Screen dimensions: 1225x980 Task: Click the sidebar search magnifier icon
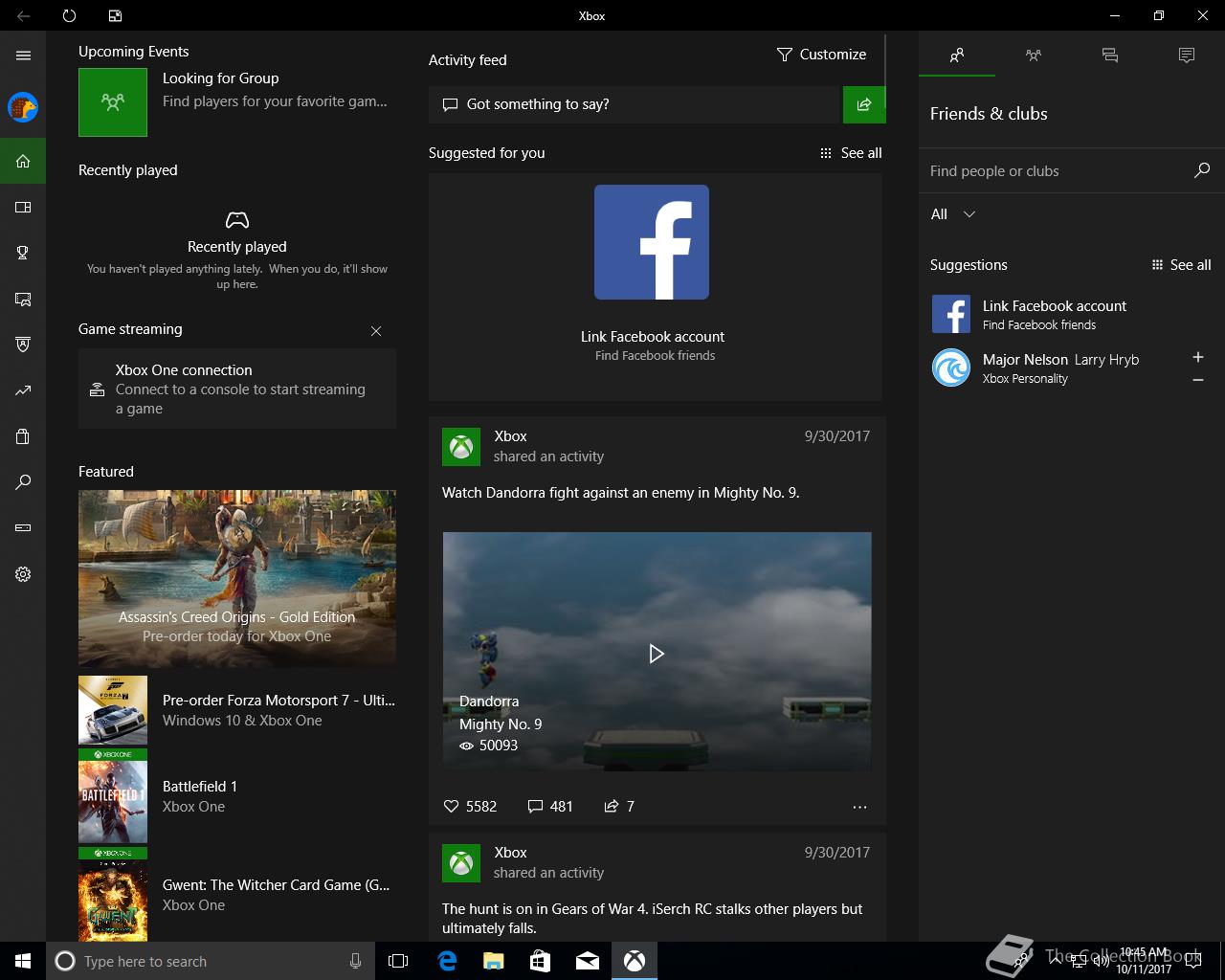click(x=23, y=482)
